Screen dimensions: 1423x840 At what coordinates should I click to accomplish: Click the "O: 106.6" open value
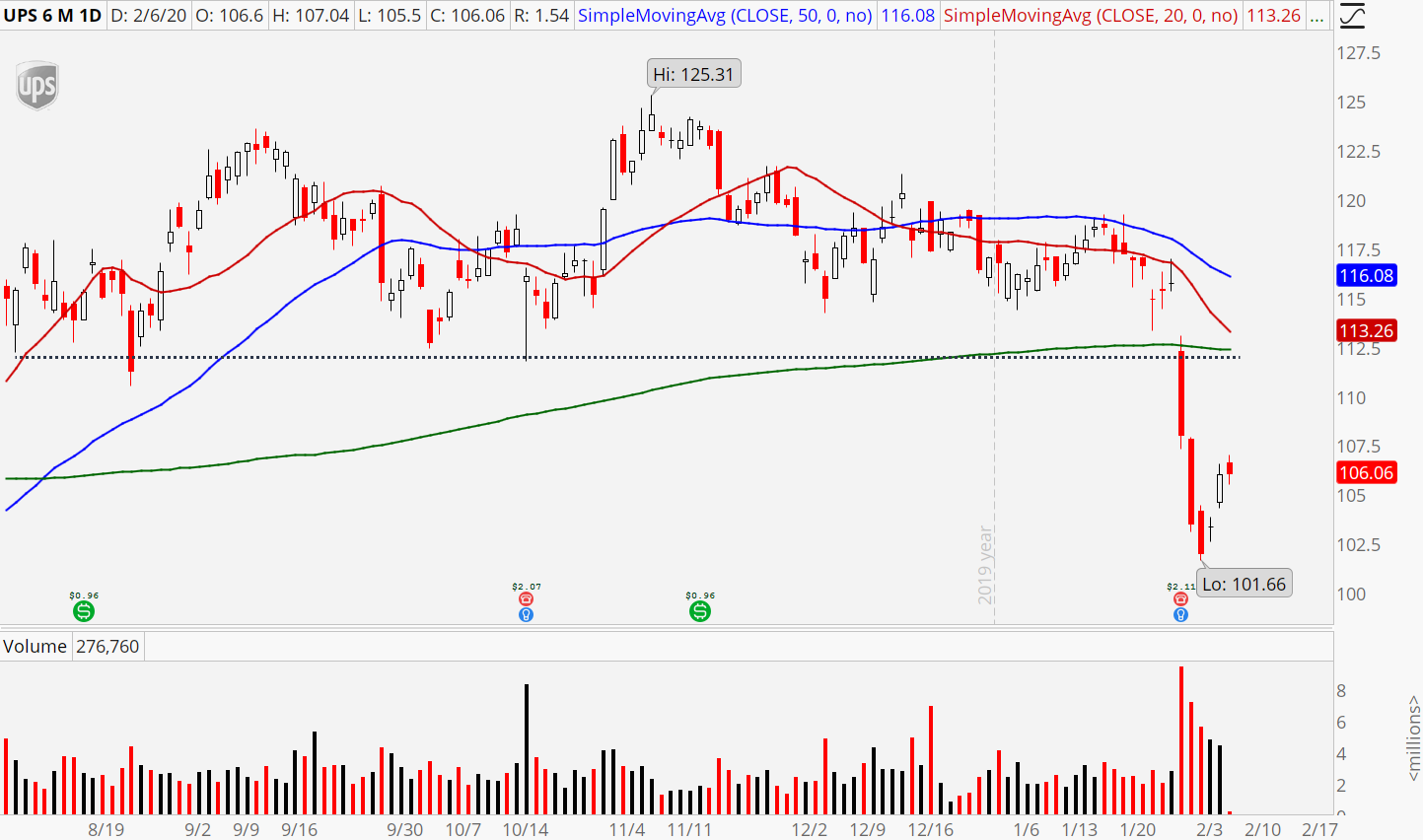click(230, 16)
